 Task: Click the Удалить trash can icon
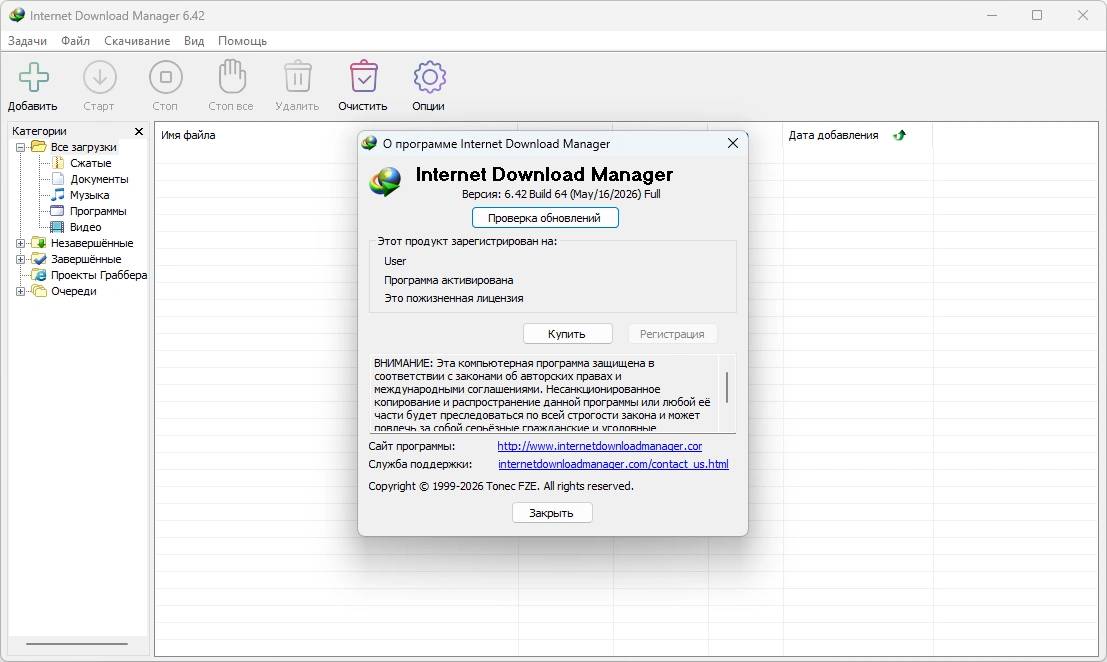point(297,77)
